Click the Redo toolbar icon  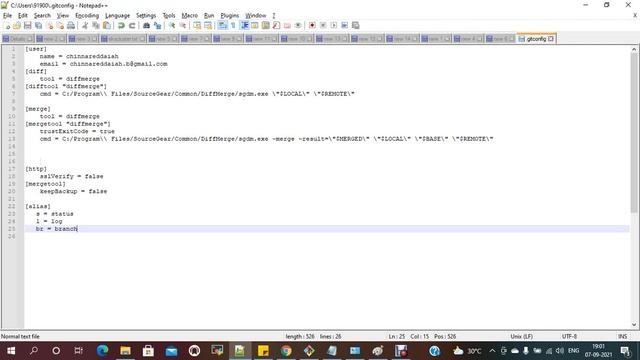tap(132, 25)
